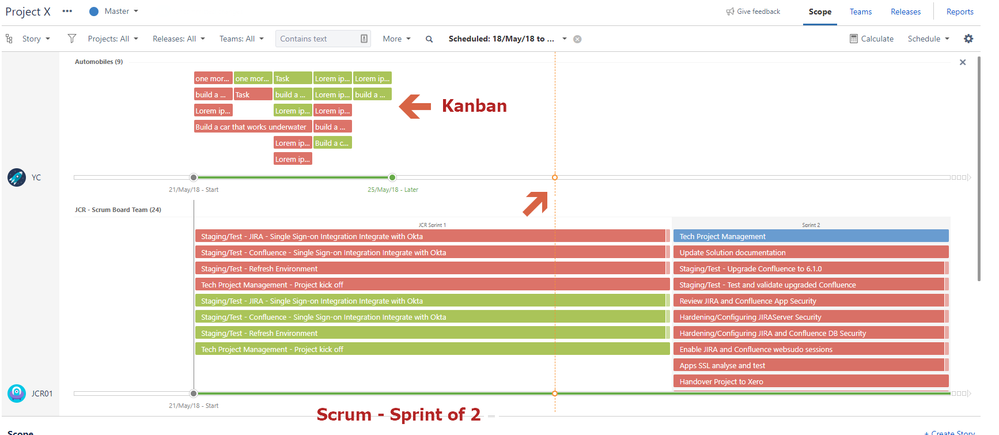Select the red 'one mor...' Kanban card
The height and width of the screenshot is (435, 999).
point(213,78)
